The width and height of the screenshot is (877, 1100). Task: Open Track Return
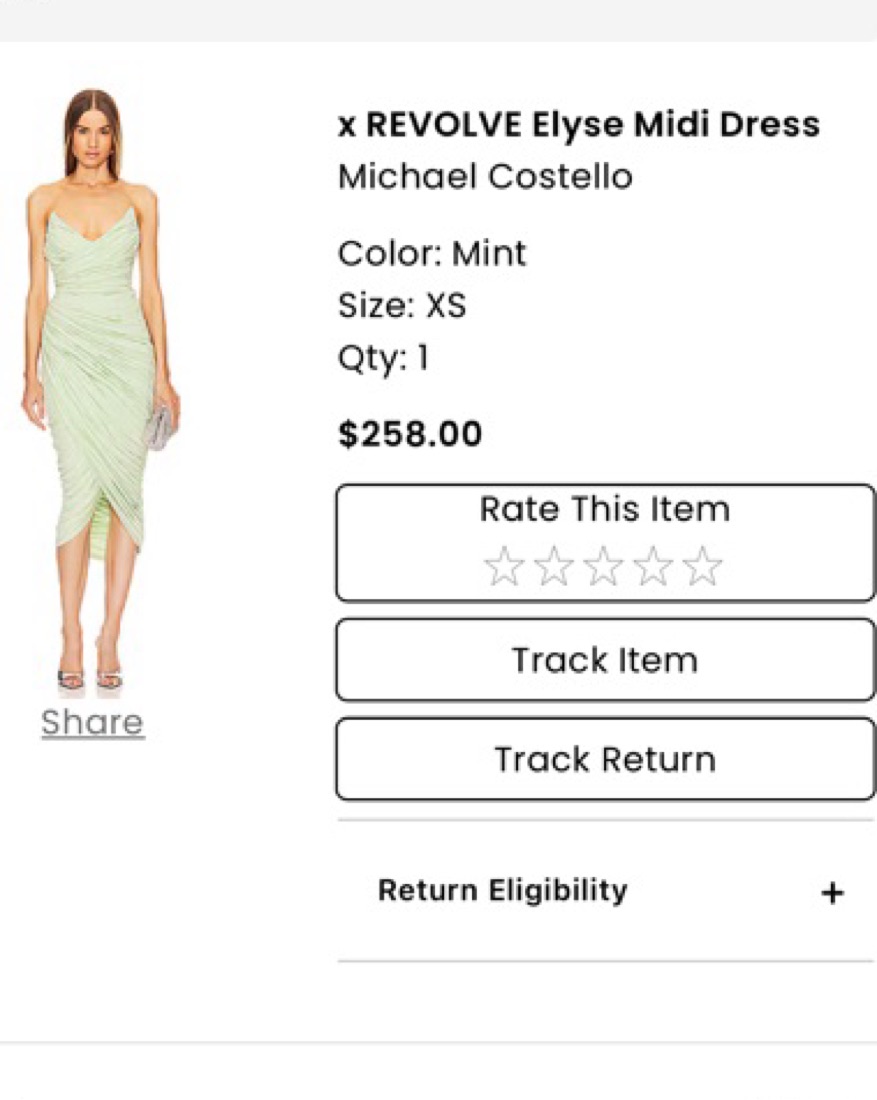click(x=605, y=759)
